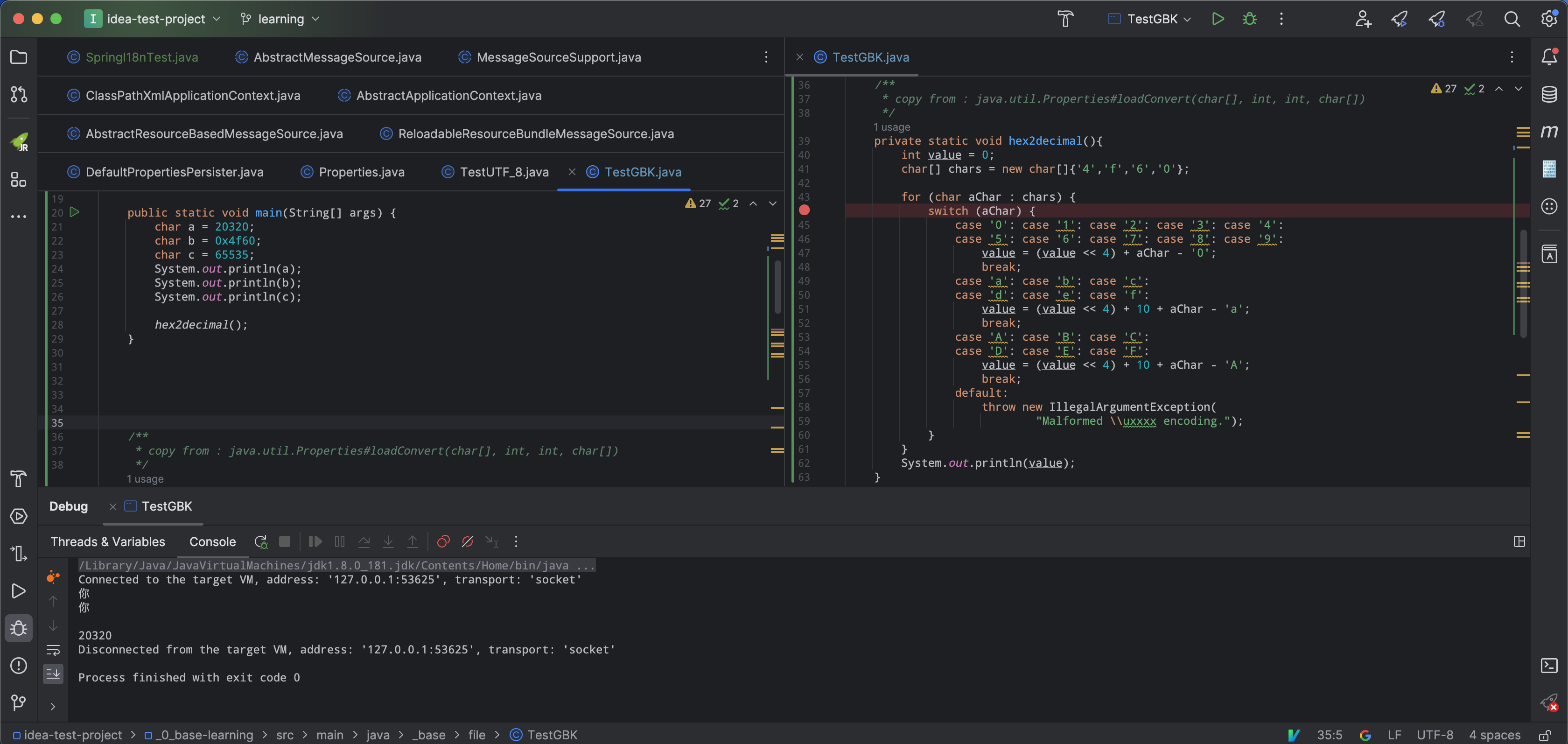Click View Breakpoints icon in debug toolbar
1568x744 pixels.
click(443, 541)
